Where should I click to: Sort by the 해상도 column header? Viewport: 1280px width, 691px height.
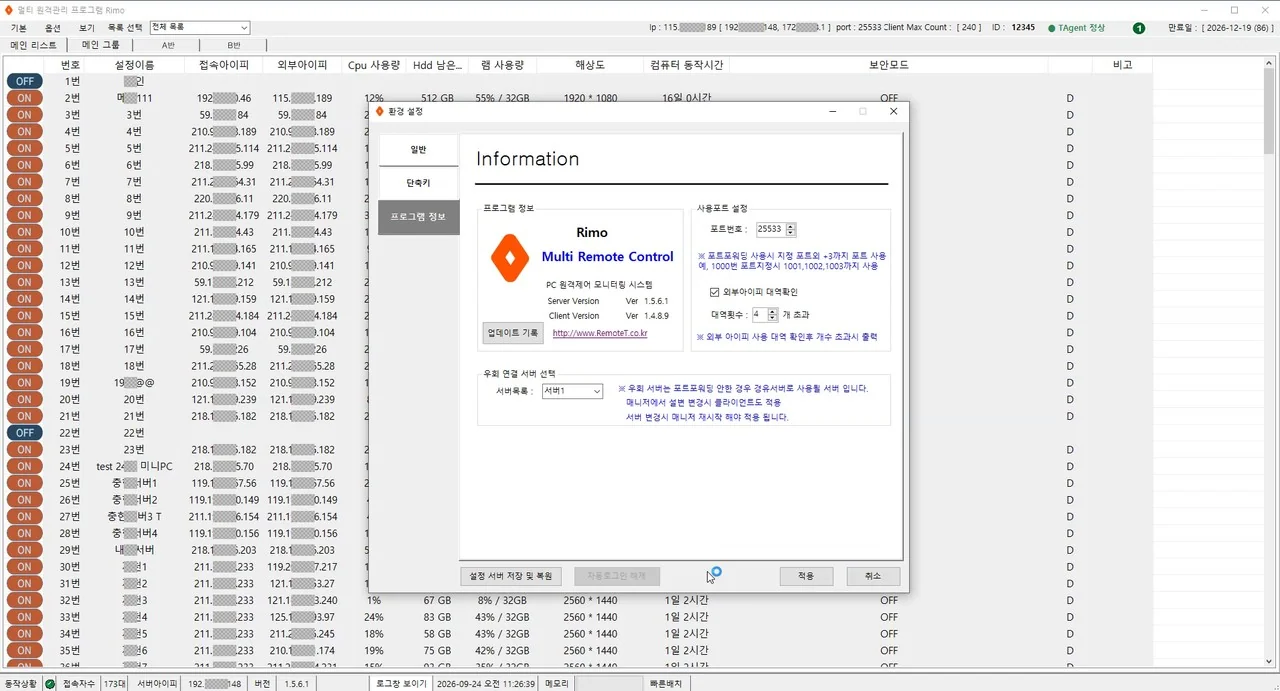point(590,65)
